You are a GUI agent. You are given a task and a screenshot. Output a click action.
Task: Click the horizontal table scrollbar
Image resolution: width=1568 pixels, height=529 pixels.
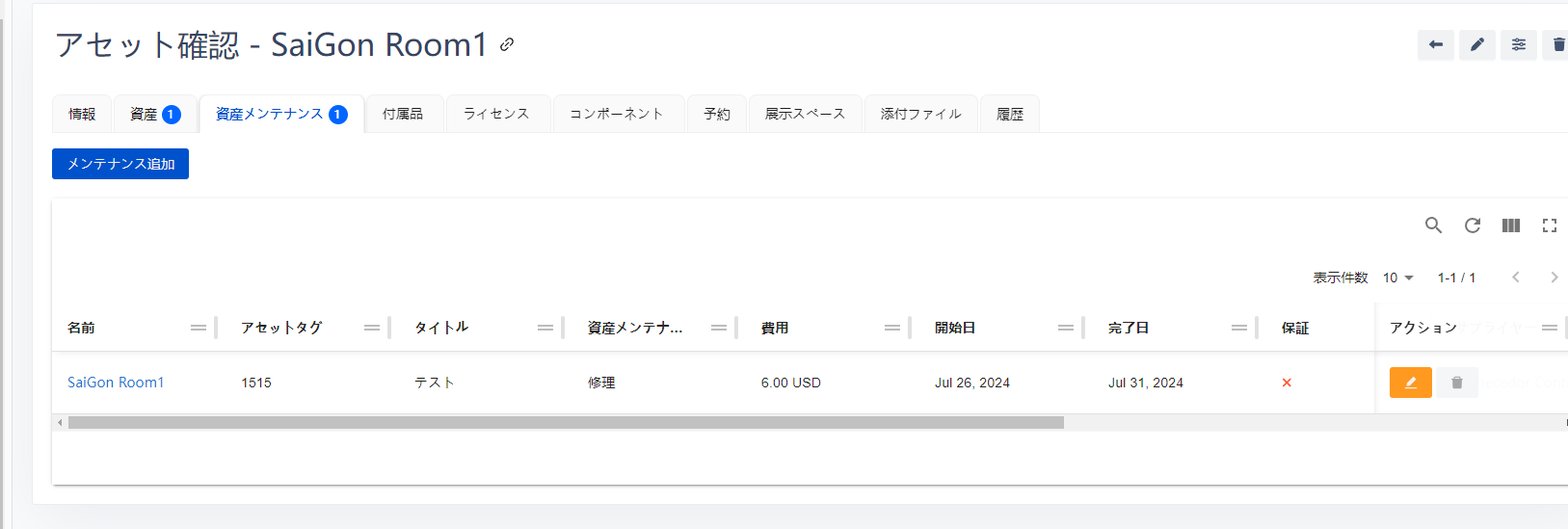(566, 422)
